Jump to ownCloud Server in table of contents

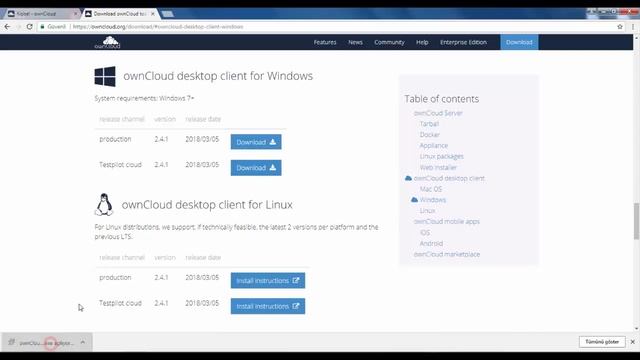pos(438,113)
